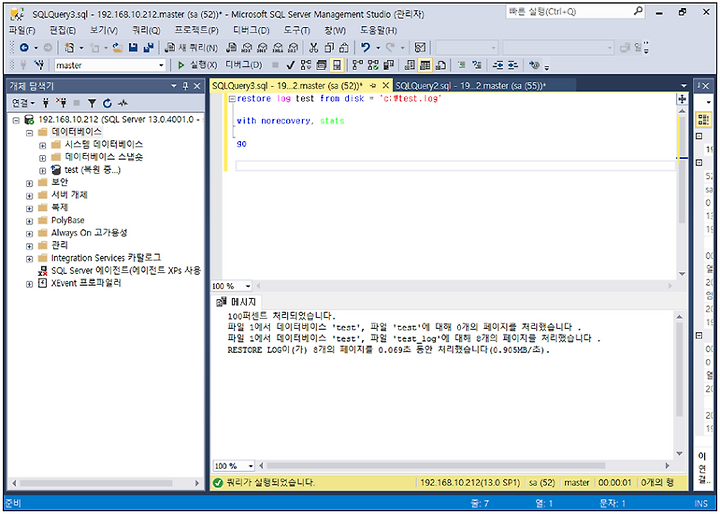Open an Analysis Services DMX query
Image resolution: width=720 pixels, height=514 pixels.
click(262, 47)
